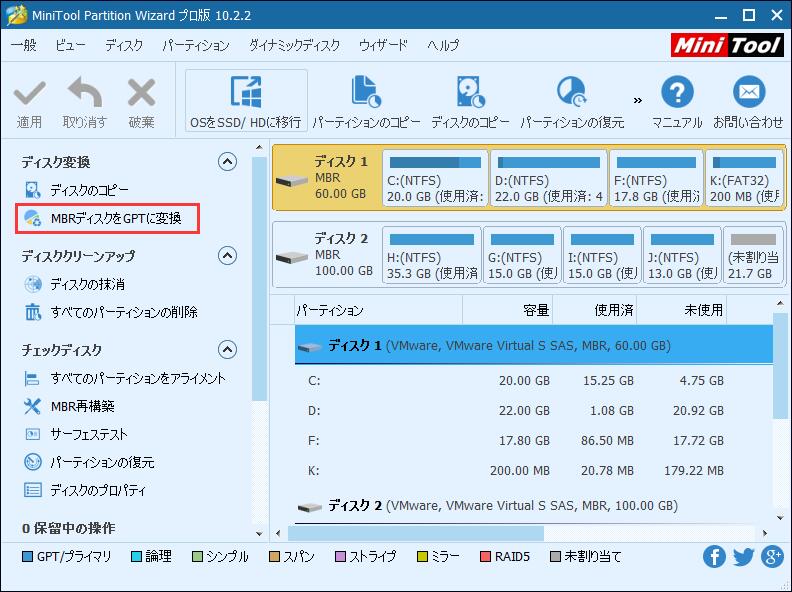Image resolution: width=792 pixels, height=592 pixels.
Task: Select I:(NTFS) partition block
Action: pos(602,255)
